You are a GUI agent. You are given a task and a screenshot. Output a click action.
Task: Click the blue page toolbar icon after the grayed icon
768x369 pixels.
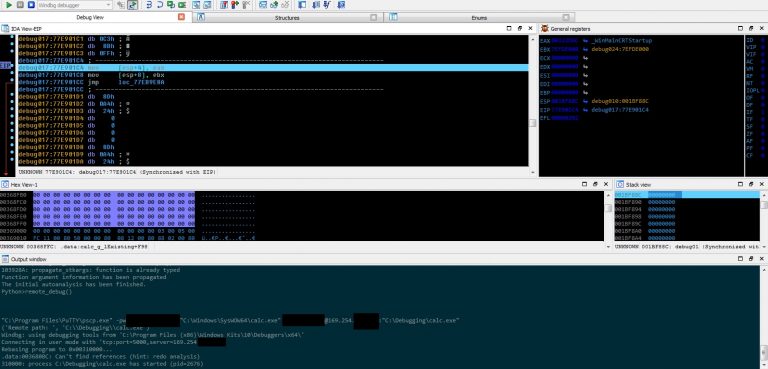302,5
